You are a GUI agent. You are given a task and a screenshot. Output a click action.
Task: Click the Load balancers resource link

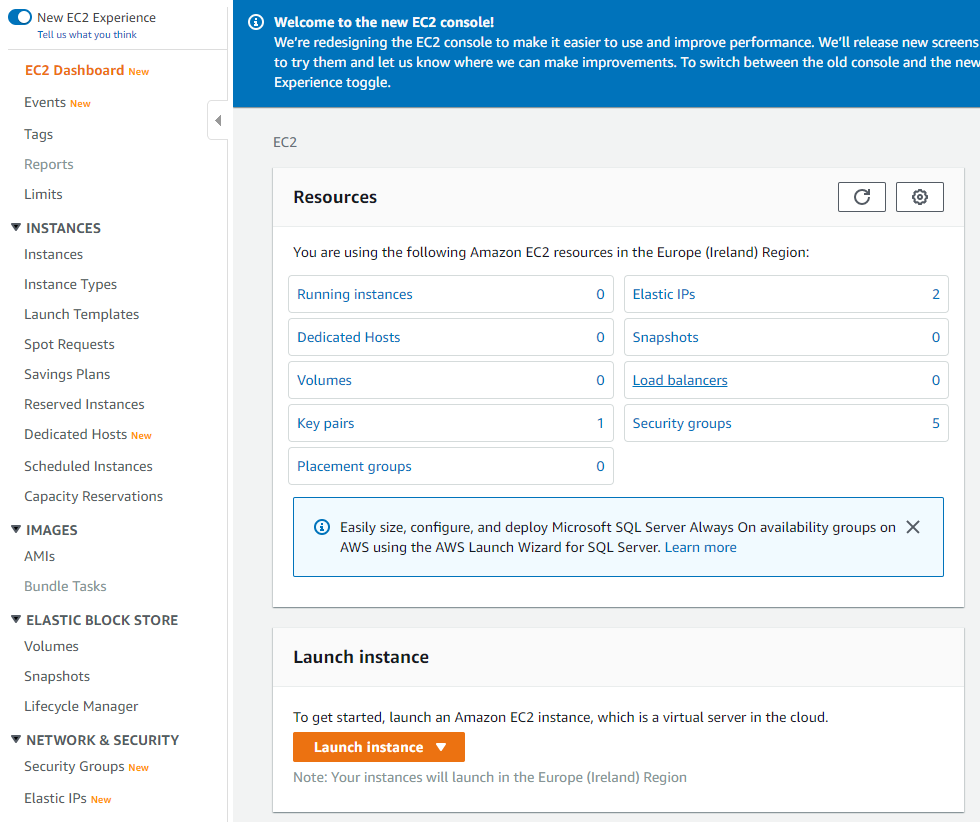coord(680,380)
